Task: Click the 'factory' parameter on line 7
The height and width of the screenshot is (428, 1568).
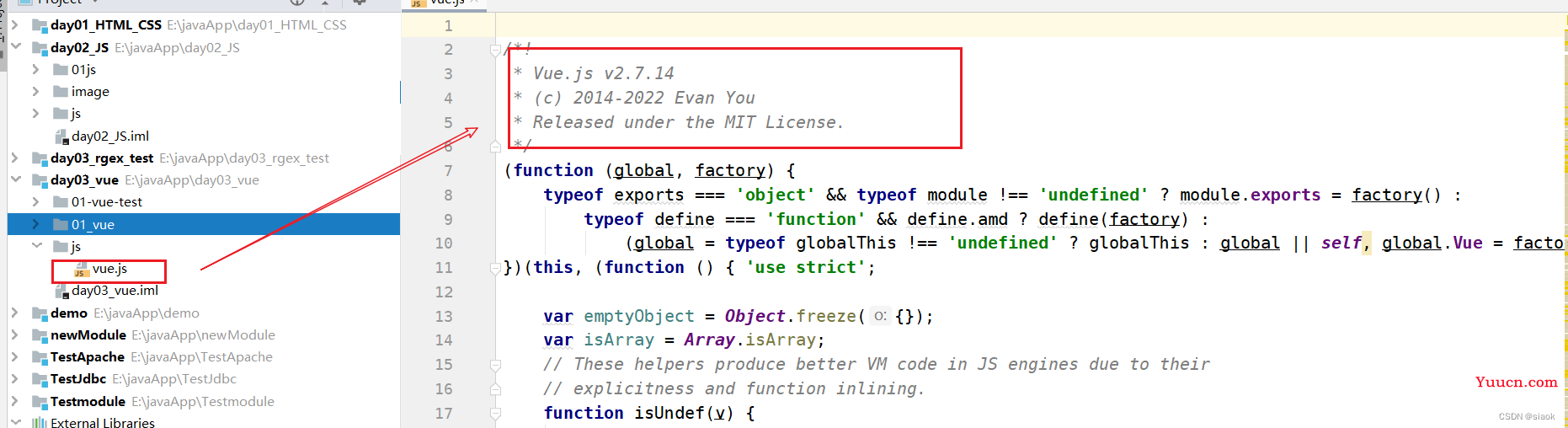Action: point(729,171)
